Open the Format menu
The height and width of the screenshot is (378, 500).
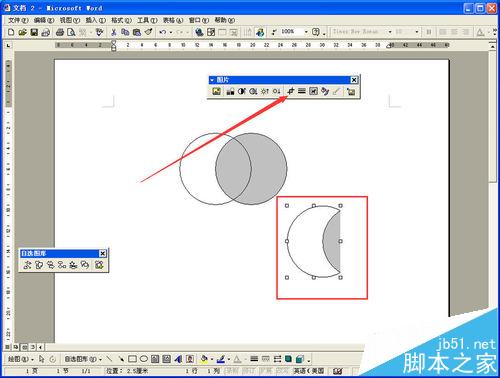tap(121, 20)
